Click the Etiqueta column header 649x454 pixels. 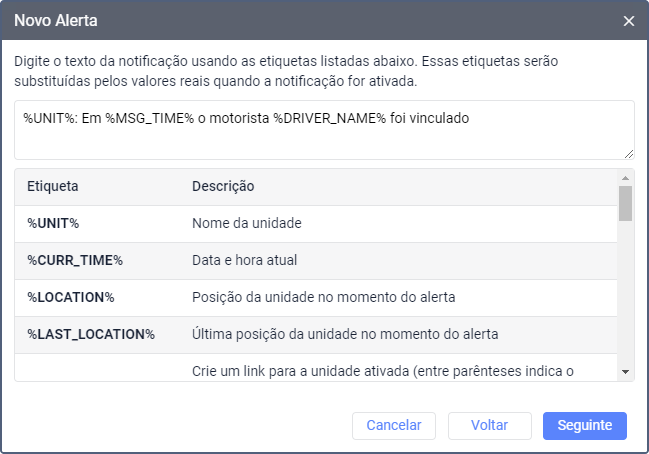[x=53, y=186]
